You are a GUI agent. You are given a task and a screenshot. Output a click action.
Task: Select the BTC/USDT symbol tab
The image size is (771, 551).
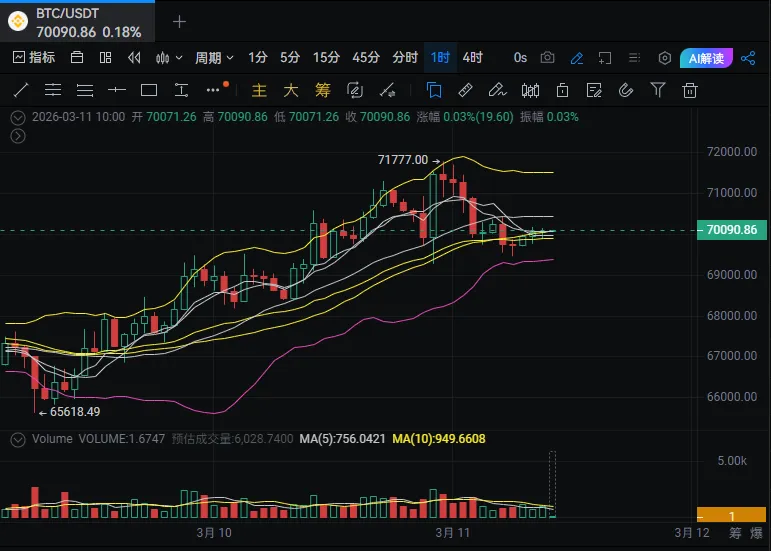(x=77, y=22)
